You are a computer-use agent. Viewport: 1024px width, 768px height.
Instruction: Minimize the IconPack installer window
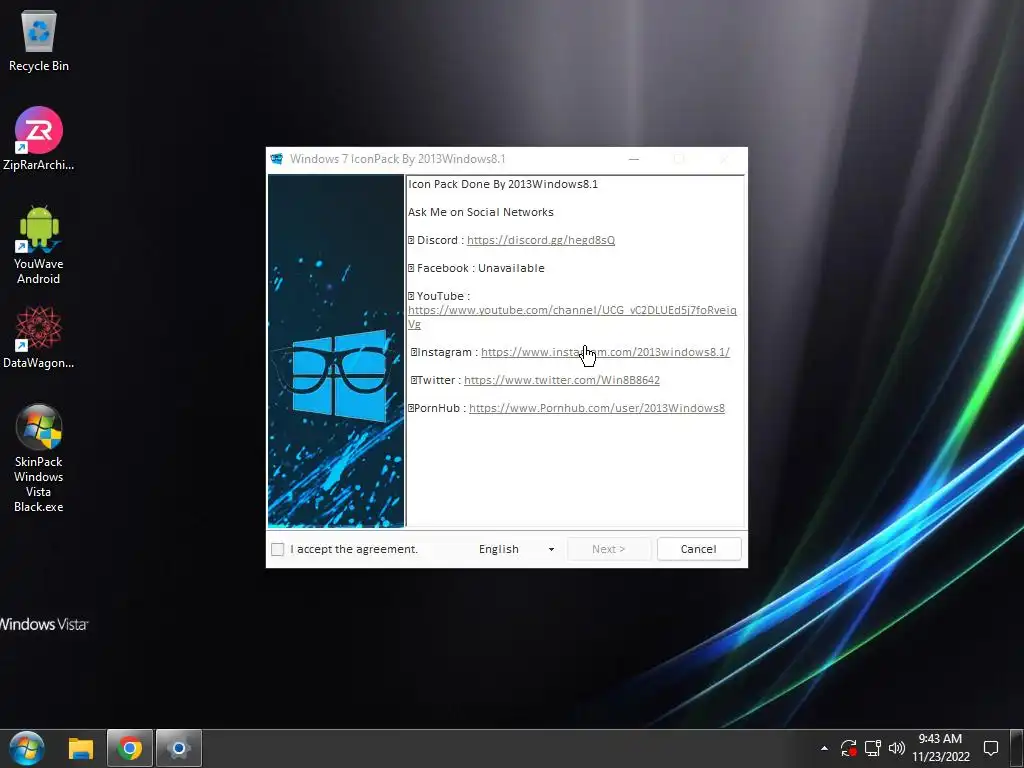pyautogui.click(x=633, y=159)
